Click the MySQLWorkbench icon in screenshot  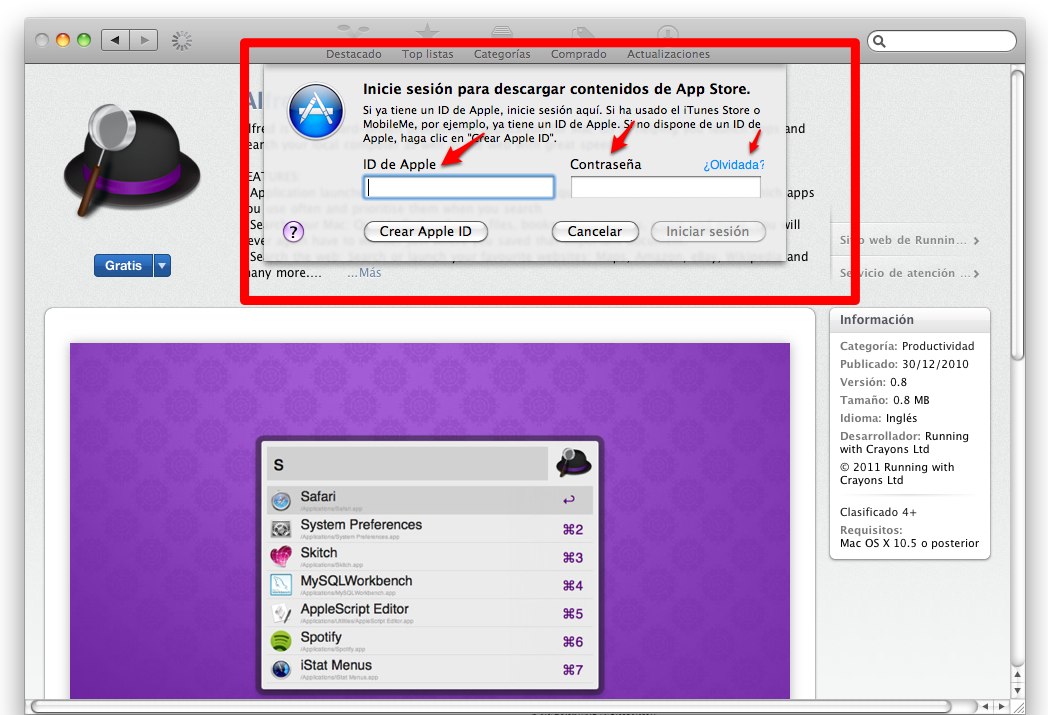pyautogui.click(x=281, y=585)
